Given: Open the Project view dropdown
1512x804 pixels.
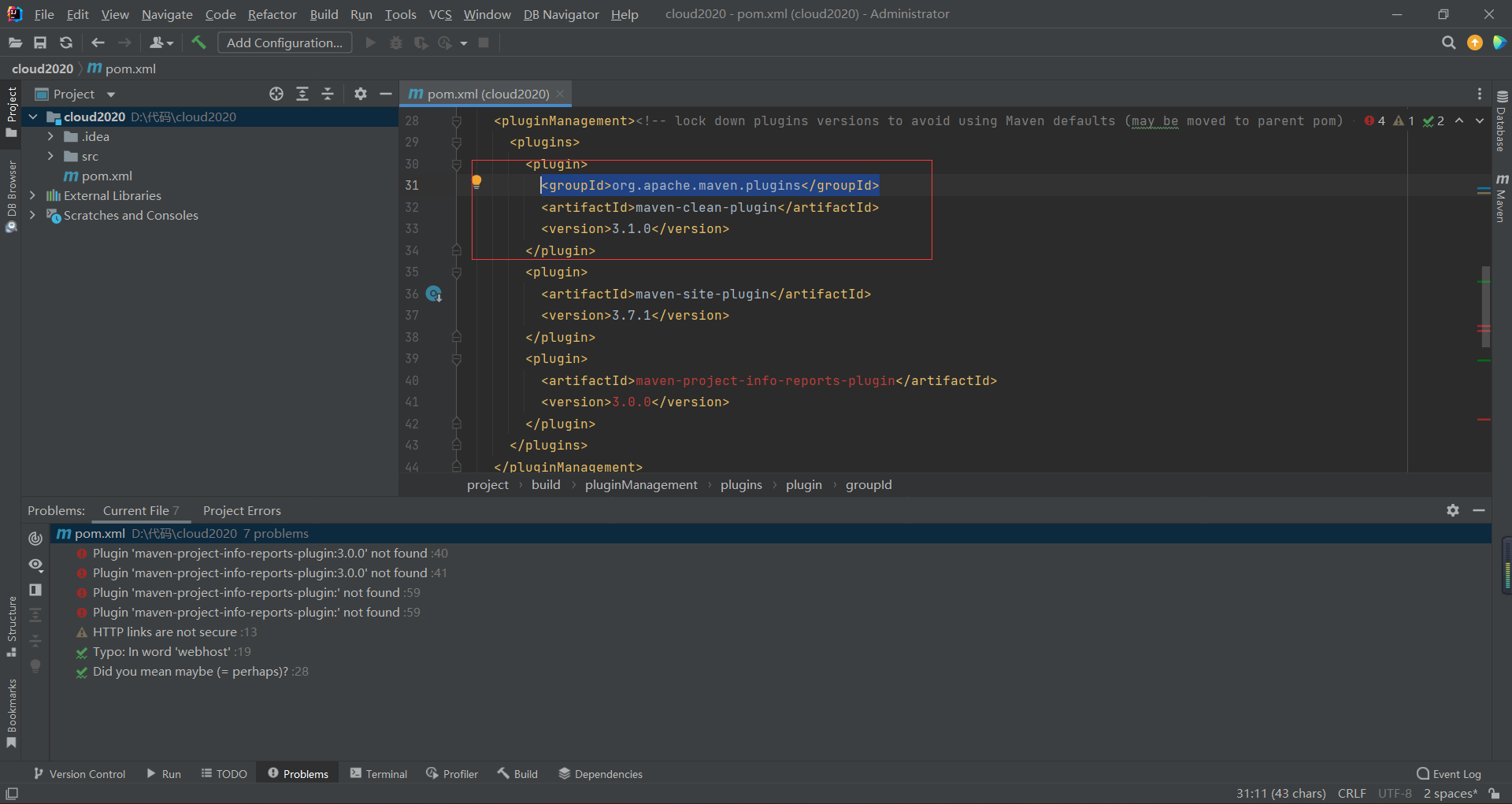Looking at the screenshot, I should (111, 94).
